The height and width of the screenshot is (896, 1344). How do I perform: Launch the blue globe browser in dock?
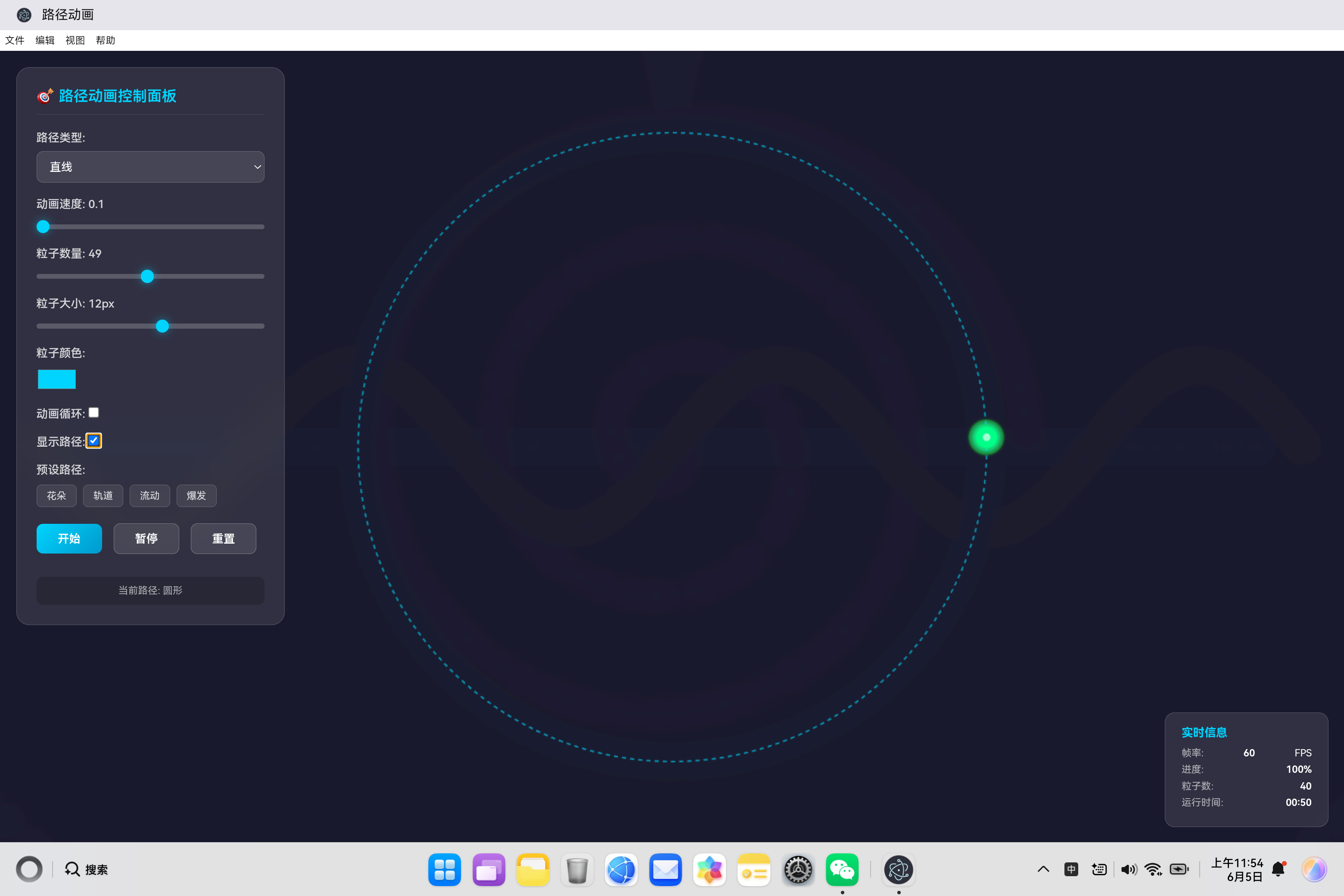[621, 869]
